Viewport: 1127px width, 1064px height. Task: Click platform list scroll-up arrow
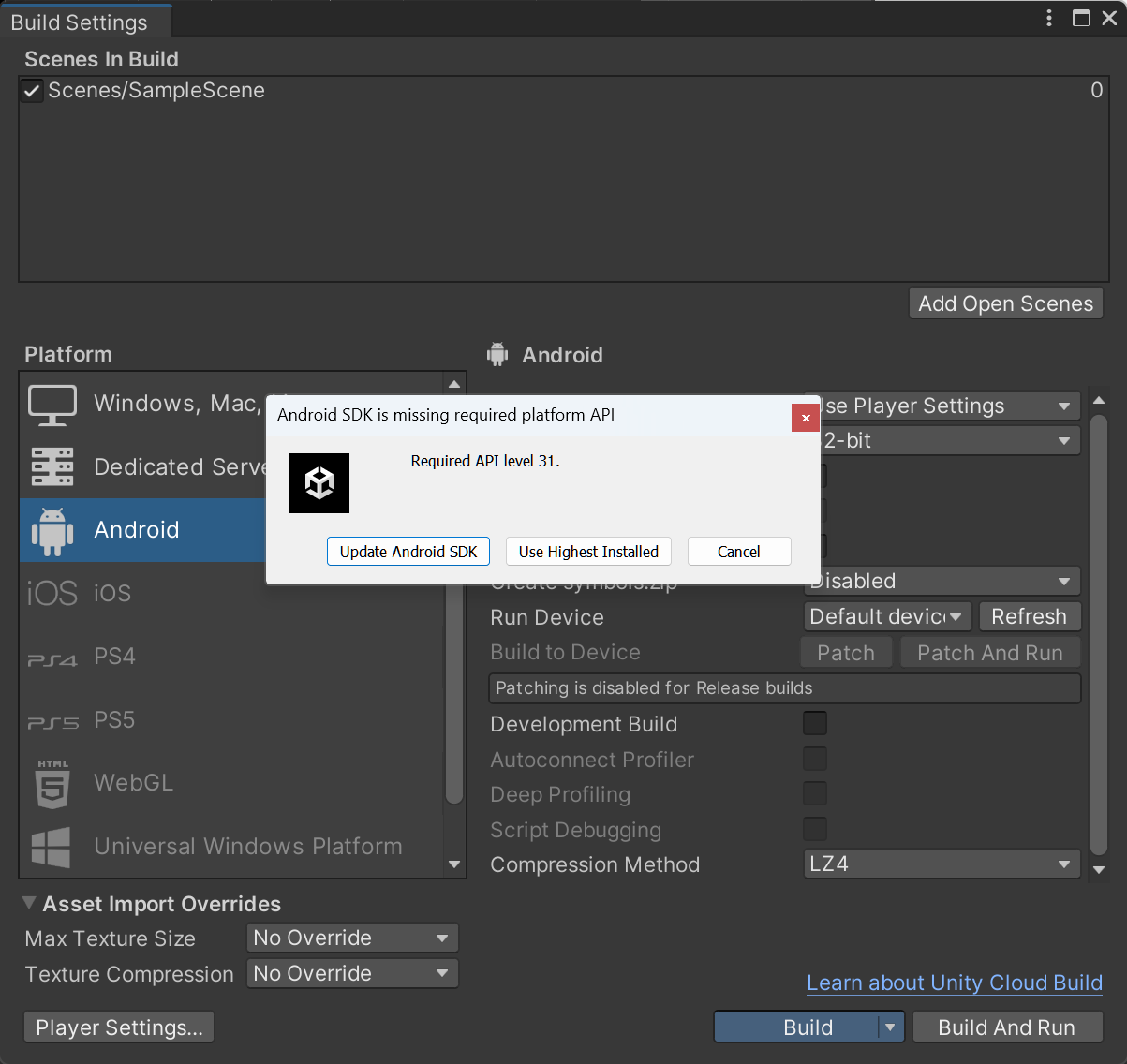[454, 384]
